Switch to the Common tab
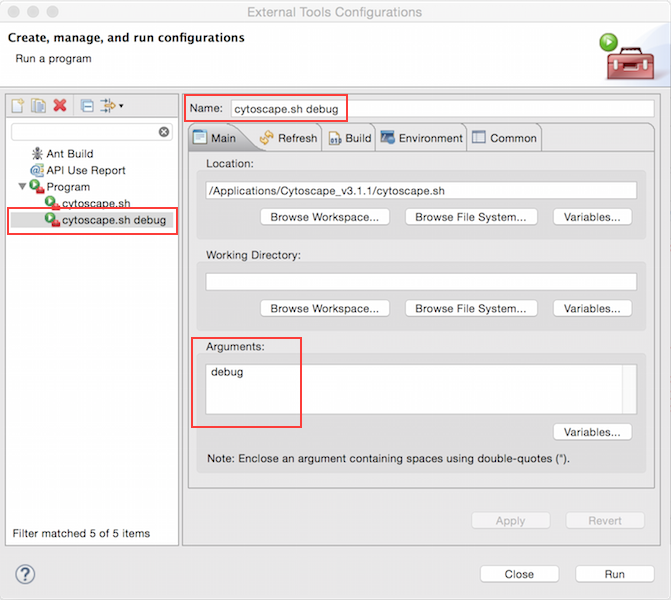671x600 pixels. click(x=505, y=138)
